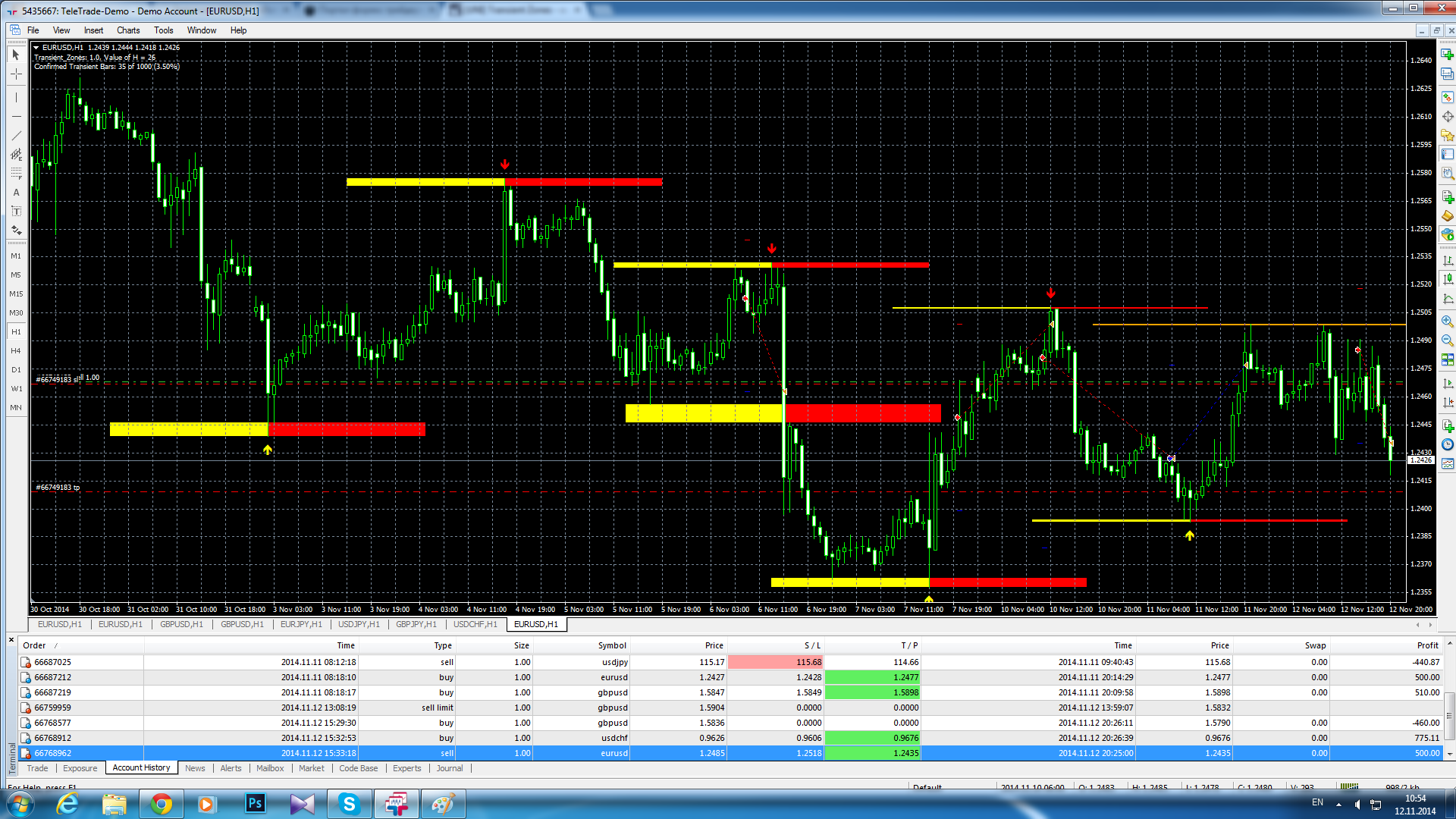Open the Templates icon
The image size is (1456, 819).
click(x=1448, y=464)
